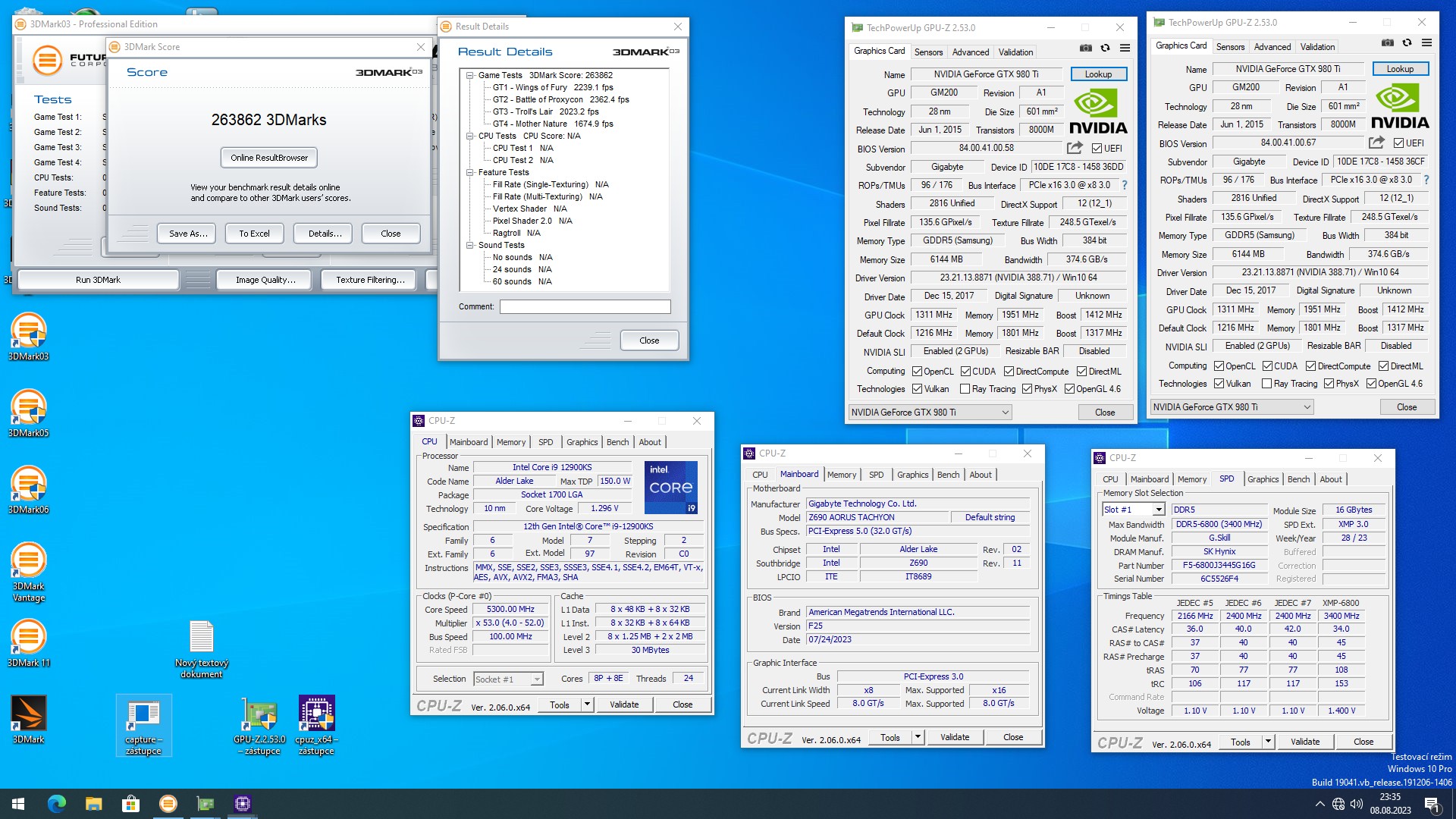Toggle DirectCompute checkbox in left GPU-Z
The width and height of the screenshot is (1456, 819).
pyautogui.click(x=1009, y=372)
